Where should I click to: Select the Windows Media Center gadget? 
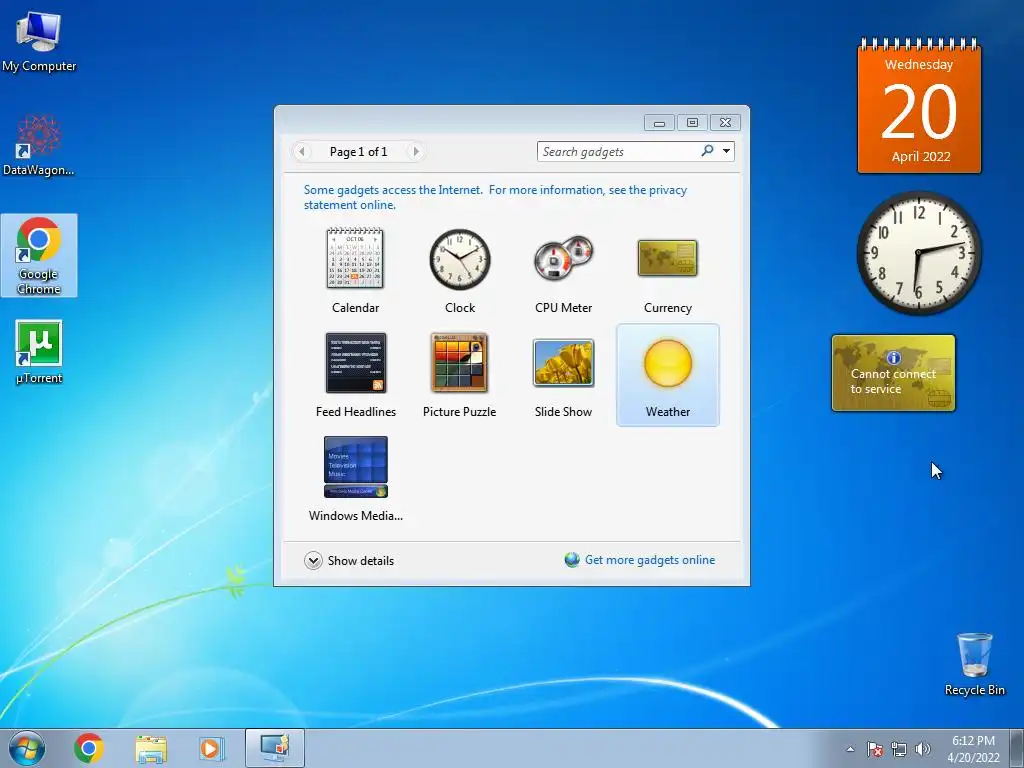pos(355,478)
